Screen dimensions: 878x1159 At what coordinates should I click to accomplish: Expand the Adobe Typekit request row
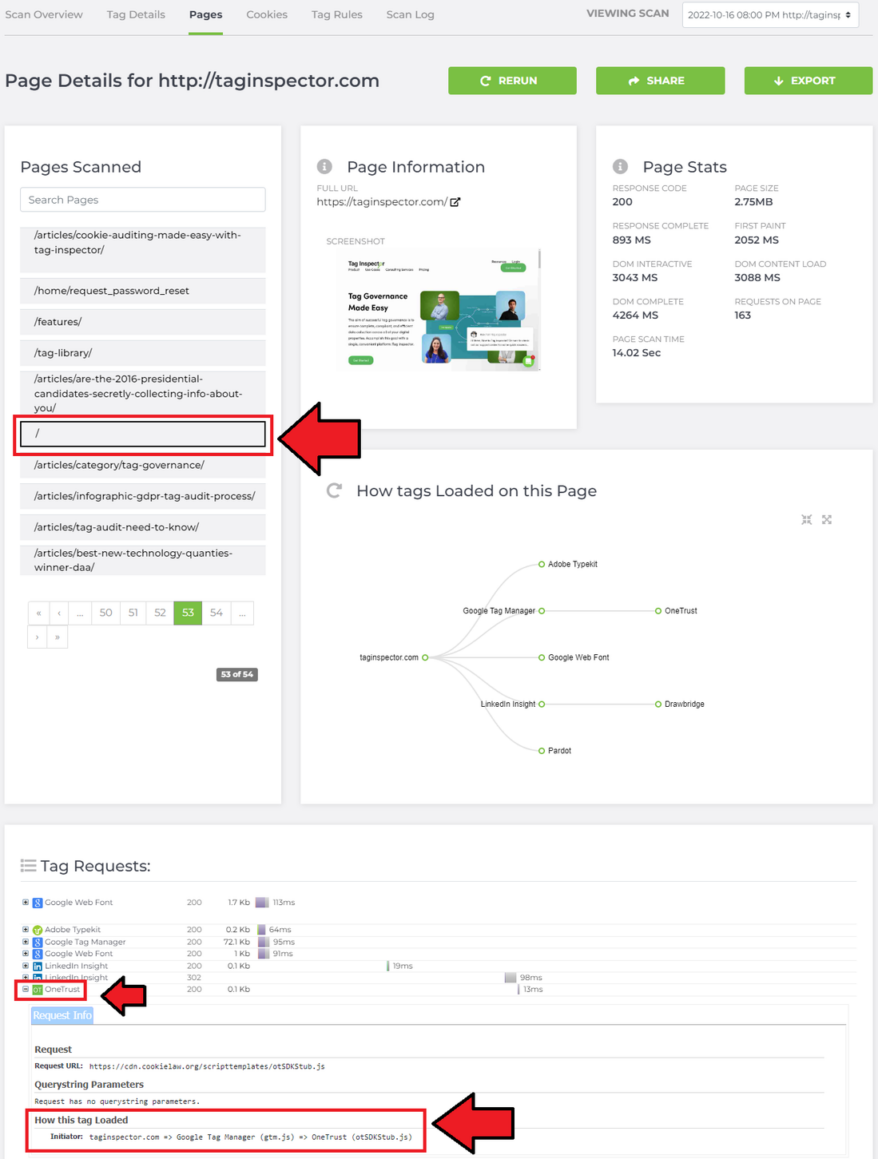pos(25,928)
